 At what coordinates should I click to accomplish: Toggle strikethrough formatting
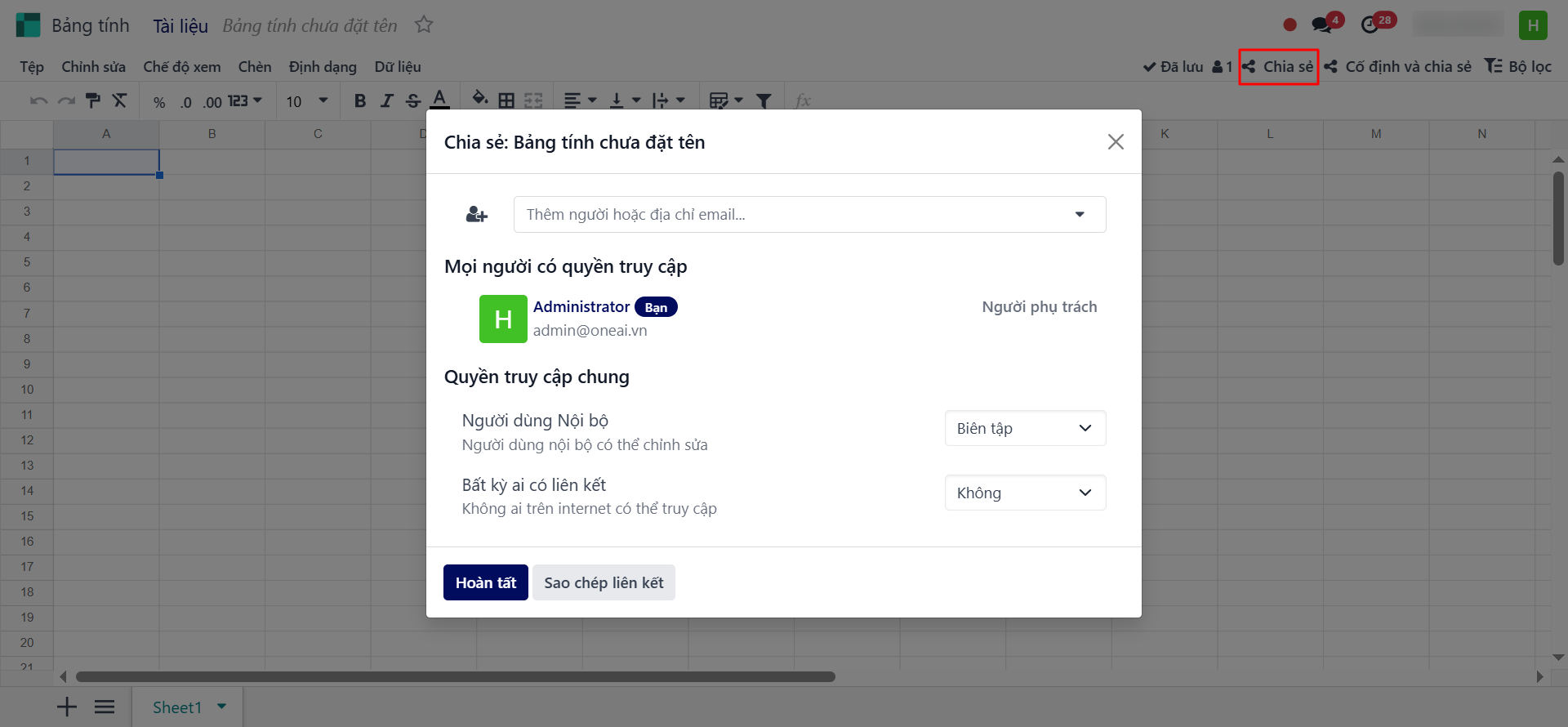pos(413,100)
